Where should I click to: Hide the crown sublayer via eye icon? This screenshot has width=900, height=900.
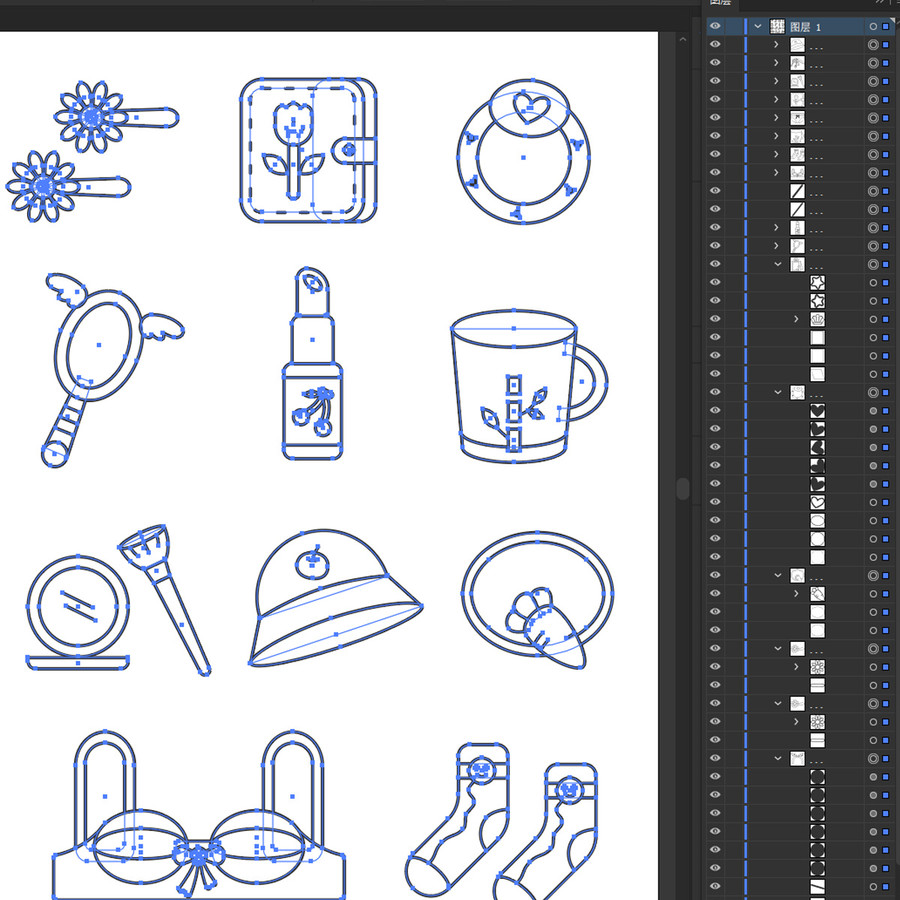715,319
